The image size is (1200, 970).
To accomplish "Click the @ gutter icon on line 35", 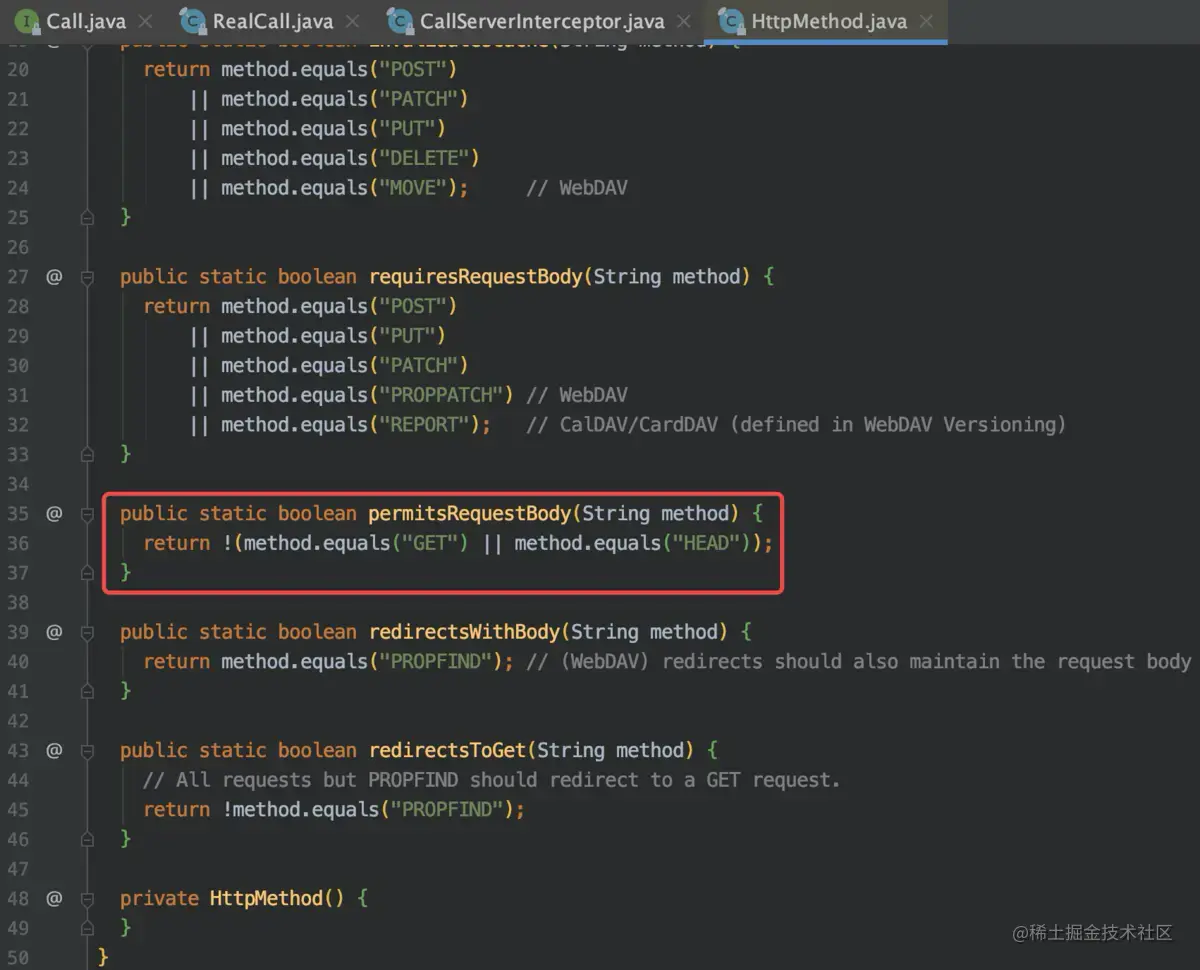I will click(x=54, y=514).
